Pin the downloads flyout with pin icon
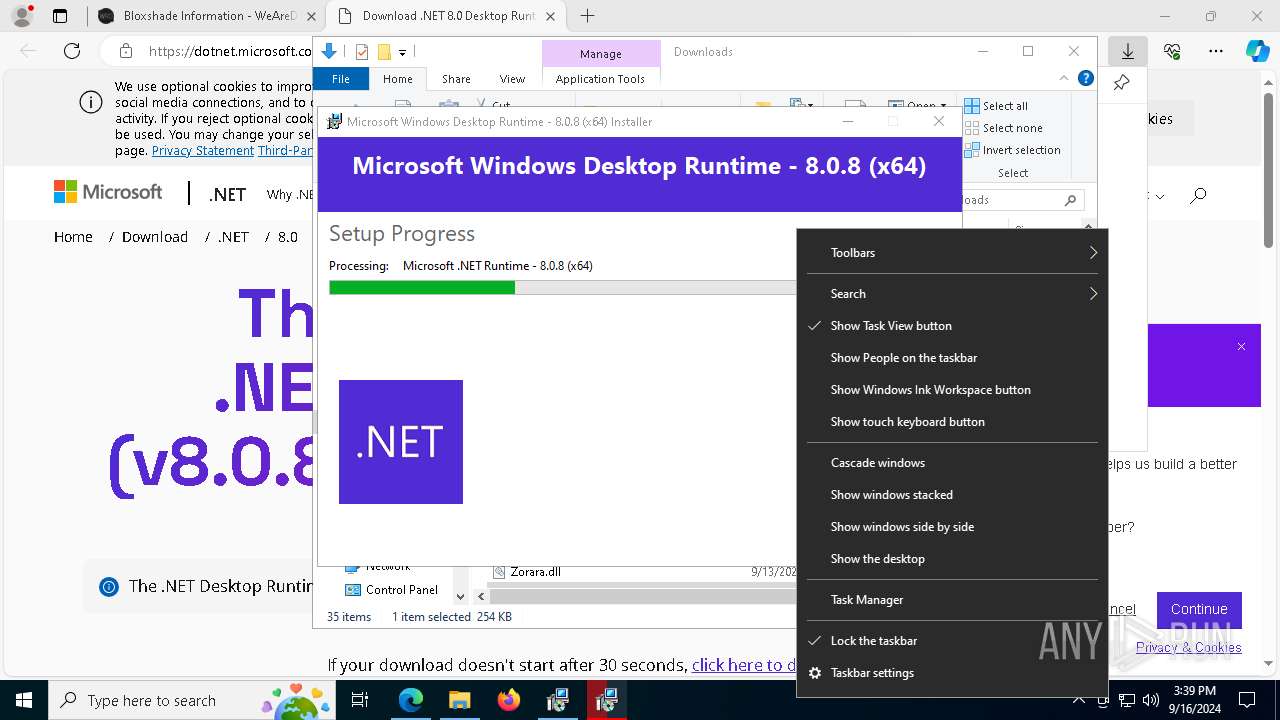 [x=1121, y=83]
